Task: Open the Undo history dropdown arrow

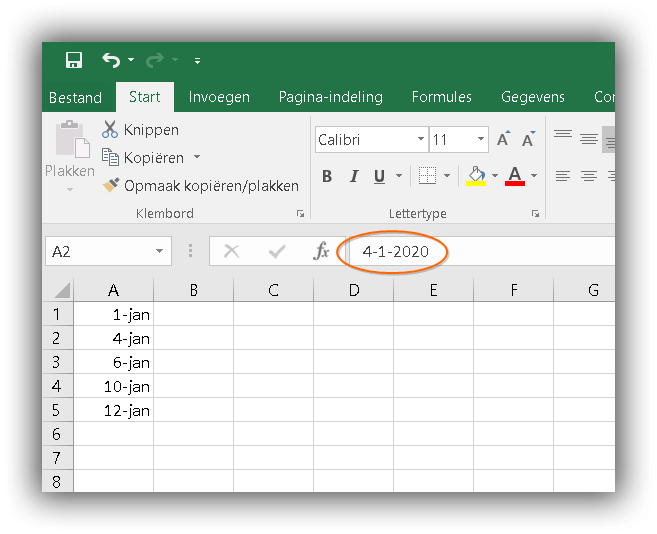Action: tap(131, 60)
